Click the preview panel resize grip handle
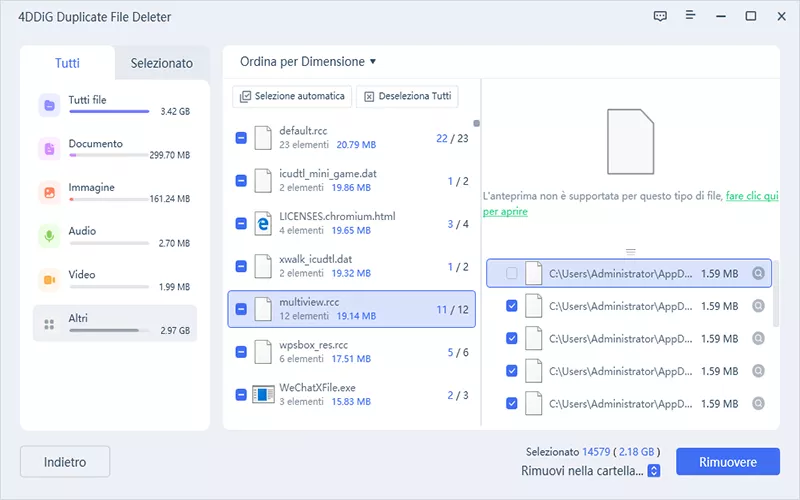 pos(631,252)
